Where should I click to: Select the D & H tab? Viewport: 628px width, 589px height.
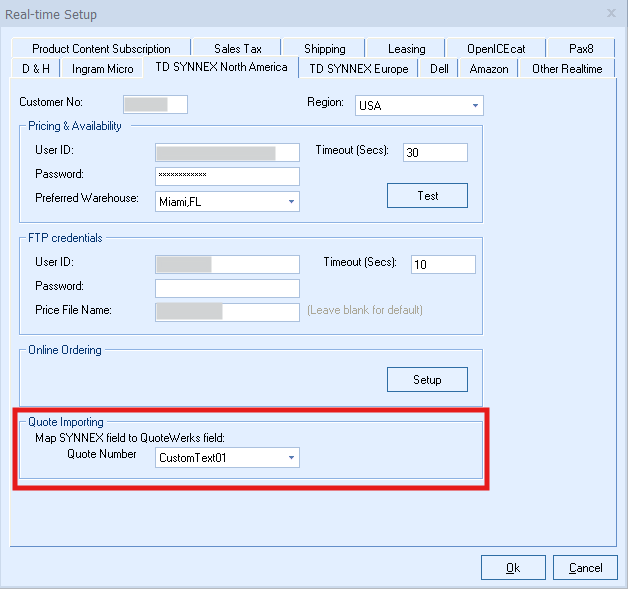[36, 69]
